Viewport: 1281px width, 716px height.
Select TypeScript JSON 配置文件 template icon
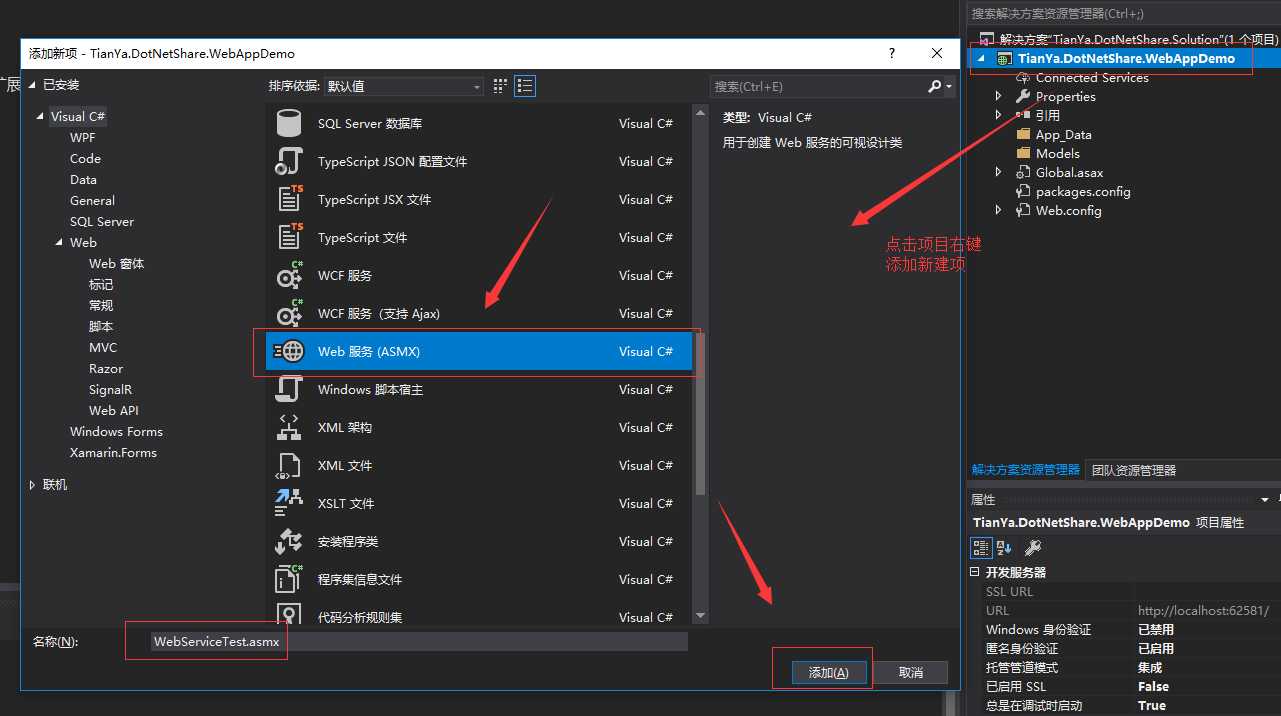click(x=289, y=161)
